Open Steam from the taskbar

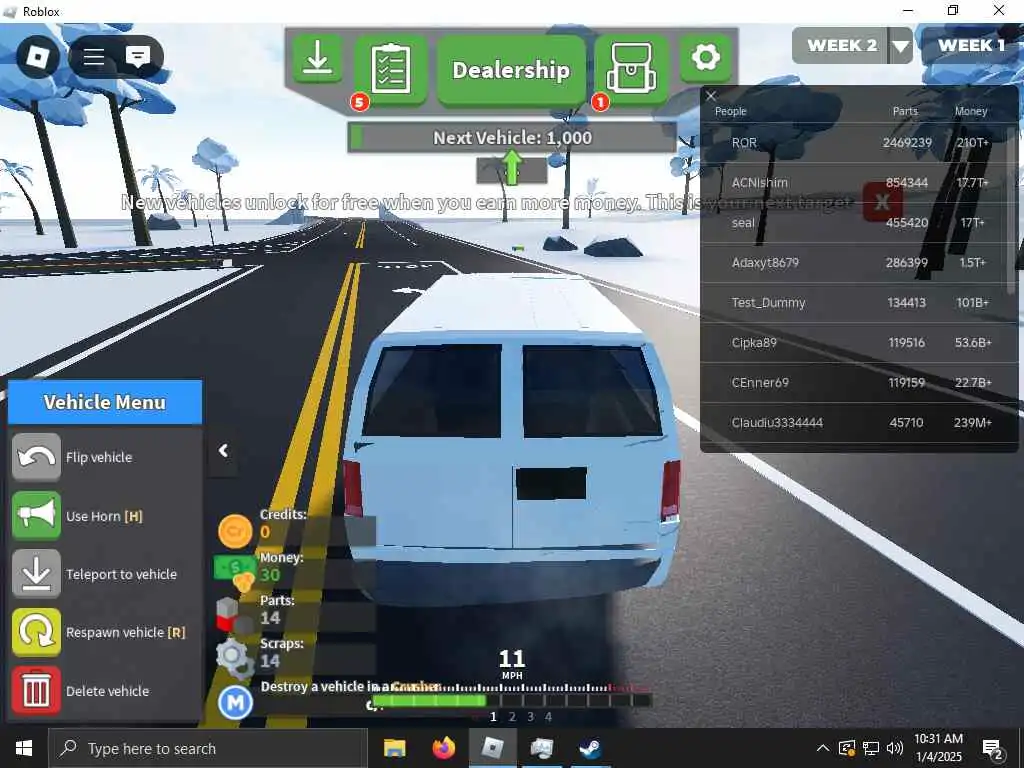tap(590, 748)
